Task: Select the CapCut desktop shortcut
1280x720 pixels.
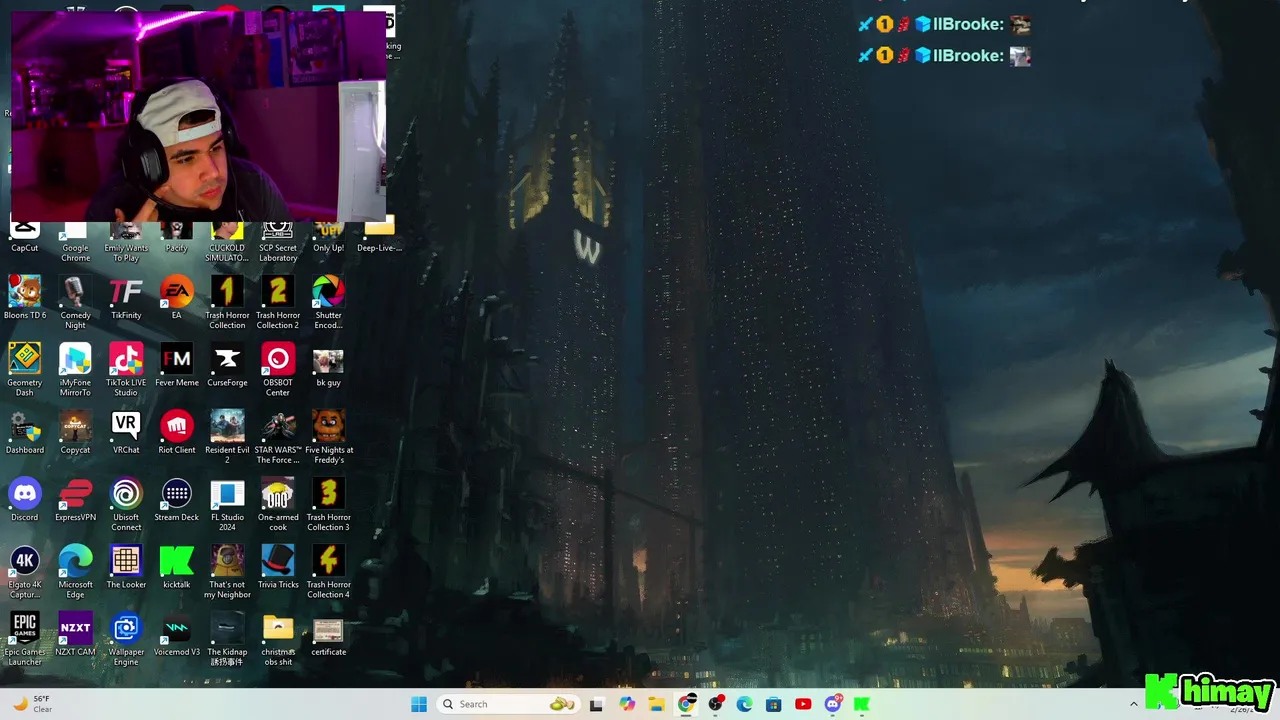Action: click(x=25, y=238)
